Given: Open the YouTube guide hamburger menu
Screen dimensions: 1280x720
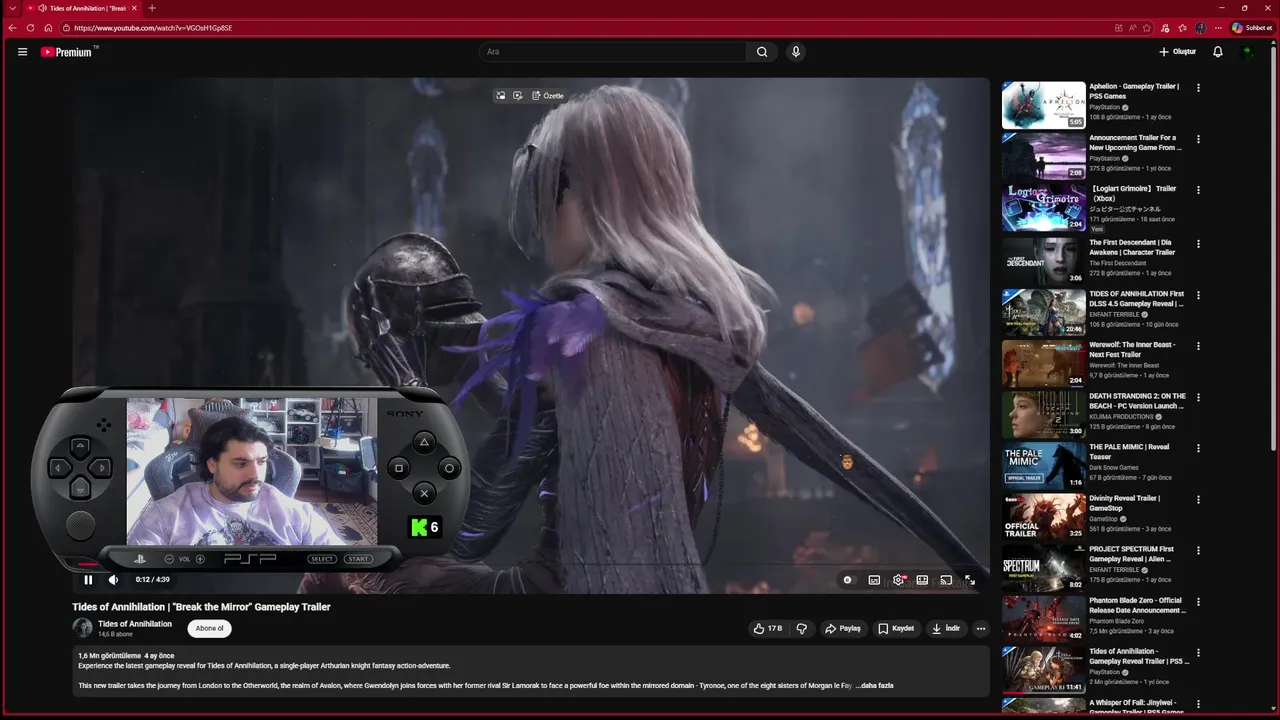Looking at the screenshot, I should [22, 52].
